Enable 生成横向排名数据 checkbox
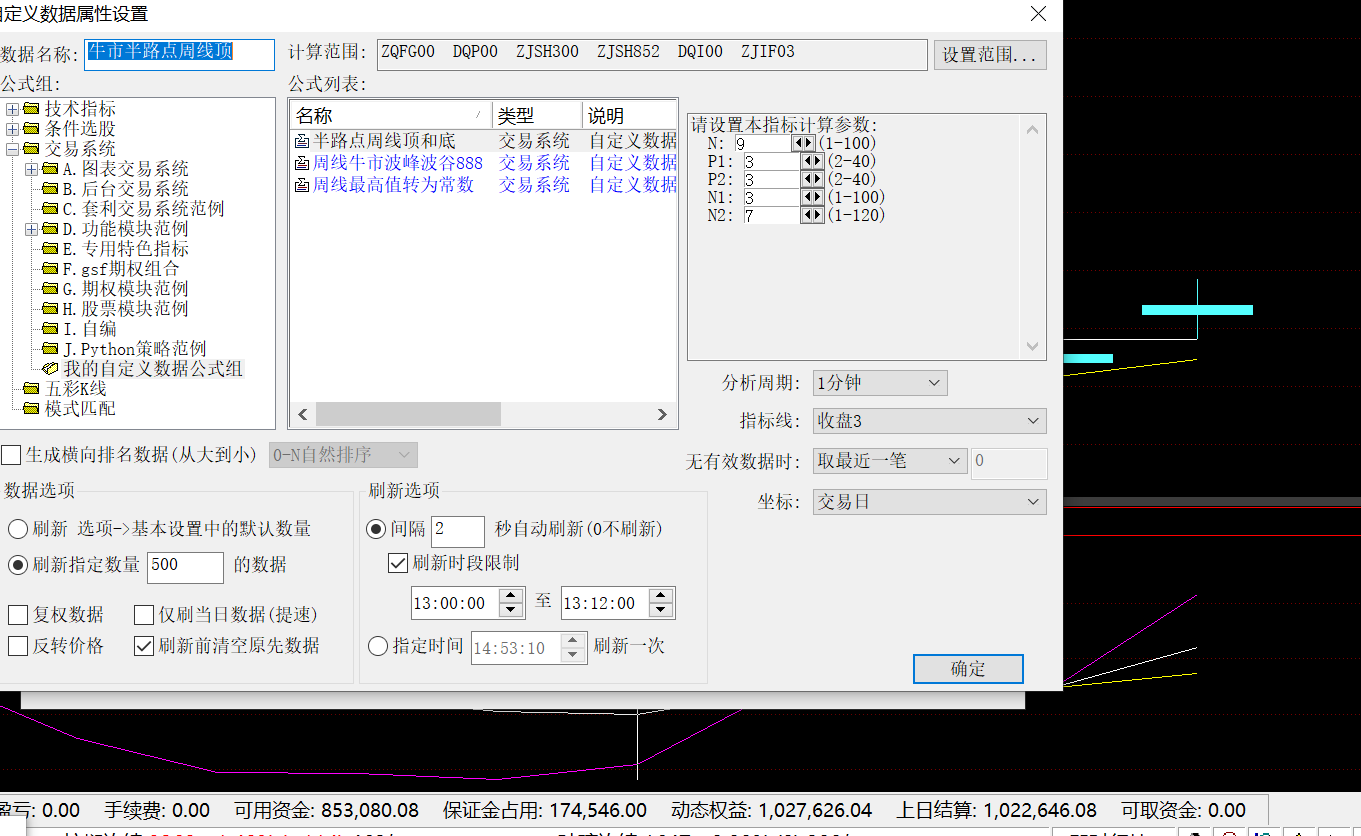 click(x=11, y=455)
